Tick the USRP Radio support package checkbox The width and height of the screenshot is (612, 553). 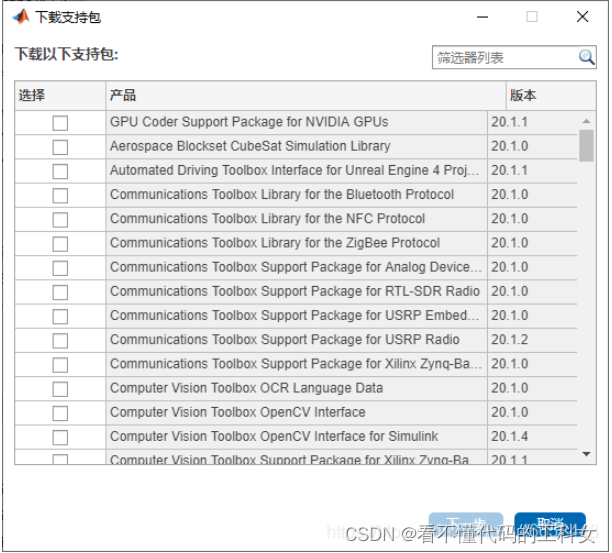coord(60,341)
